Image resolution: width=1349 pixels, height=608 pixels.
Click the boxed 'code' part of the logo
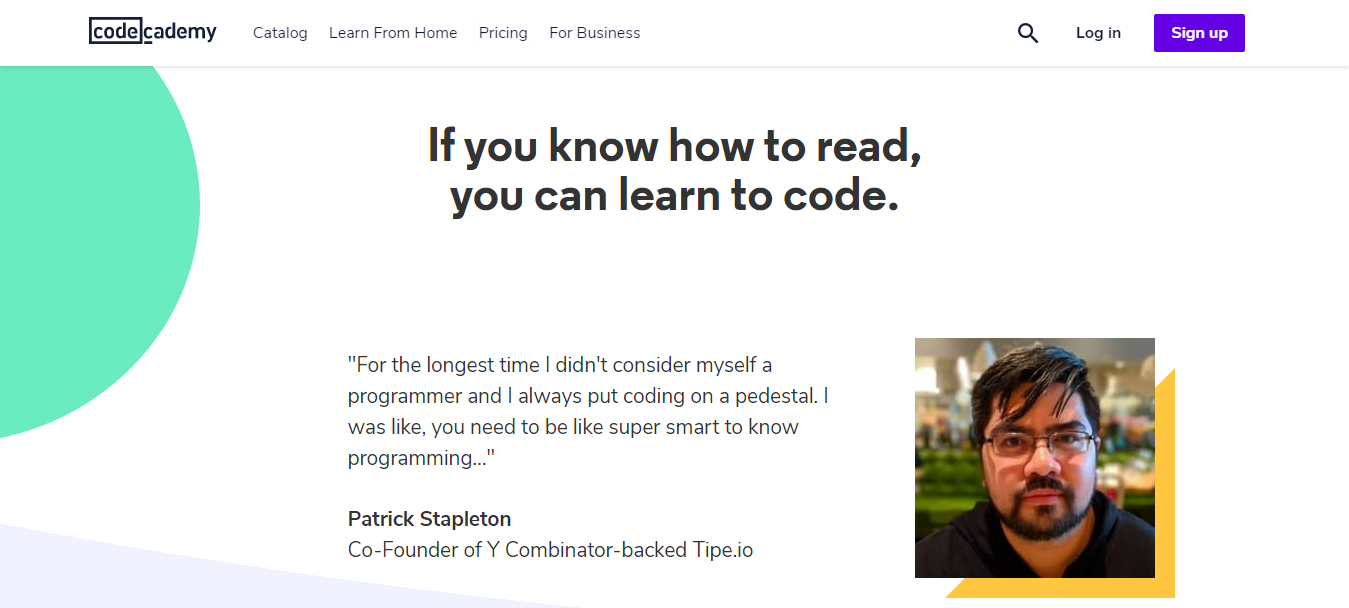(113, 31)
